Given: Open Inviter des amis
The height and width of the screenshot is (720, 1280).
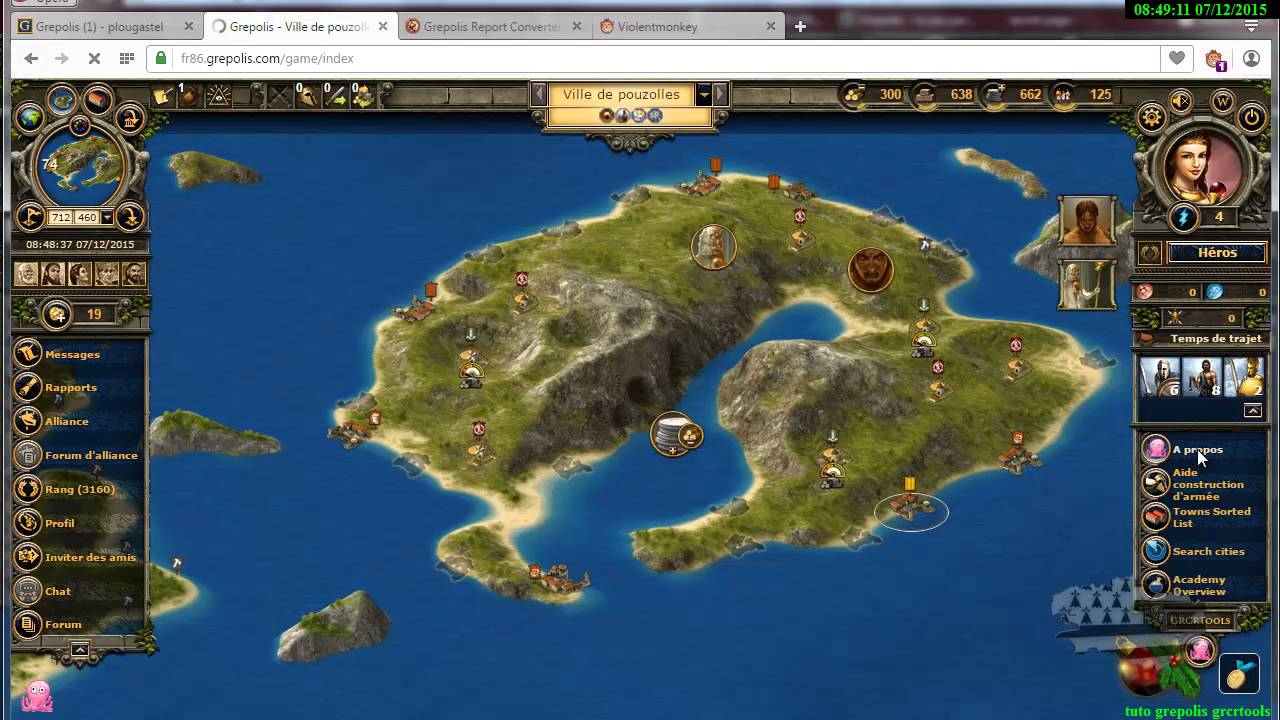Looking at the screenshot, I should click(x=90, y=557).
